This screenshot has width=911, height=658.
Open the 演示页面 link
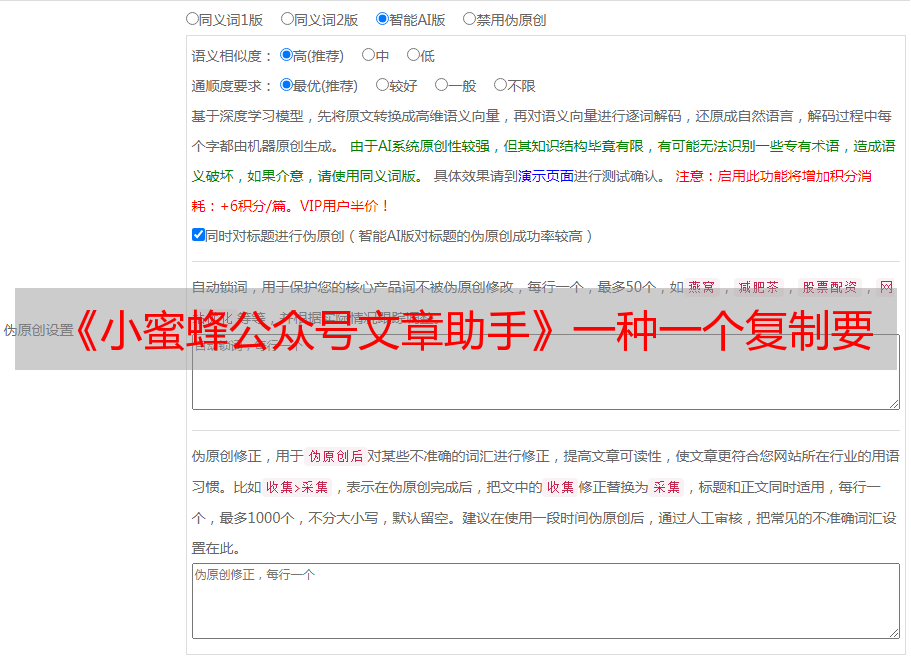pos(545,176)
